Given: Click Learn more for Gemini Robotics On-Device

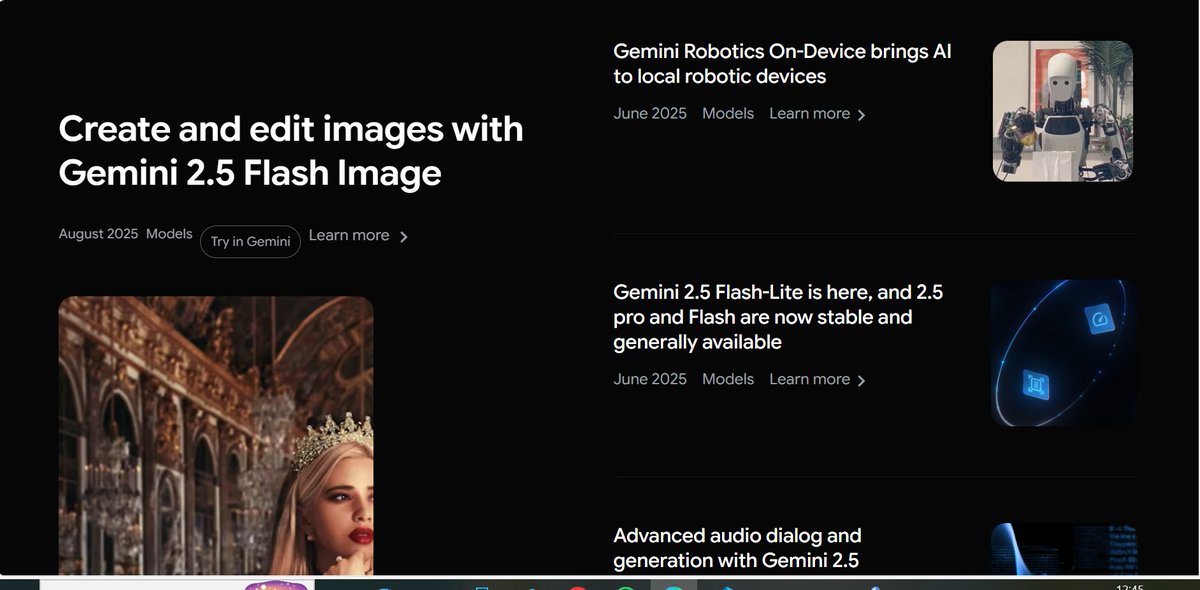Looking at the screenshot, I should [810, 113].
